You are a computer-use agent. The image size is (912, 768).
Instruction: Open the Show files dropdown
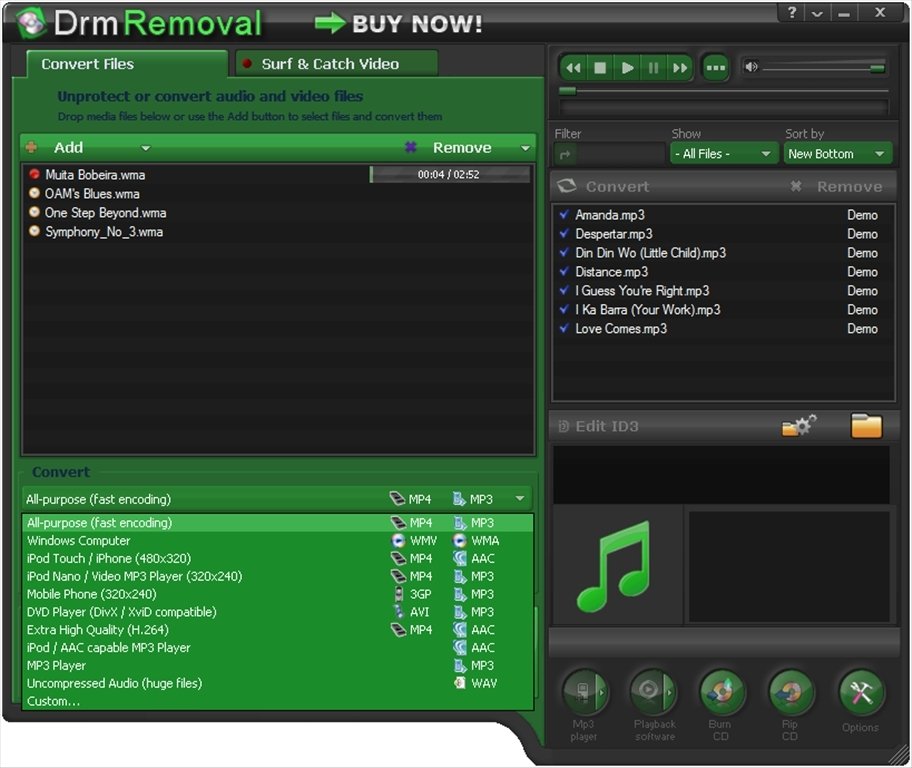click(722, 153)
